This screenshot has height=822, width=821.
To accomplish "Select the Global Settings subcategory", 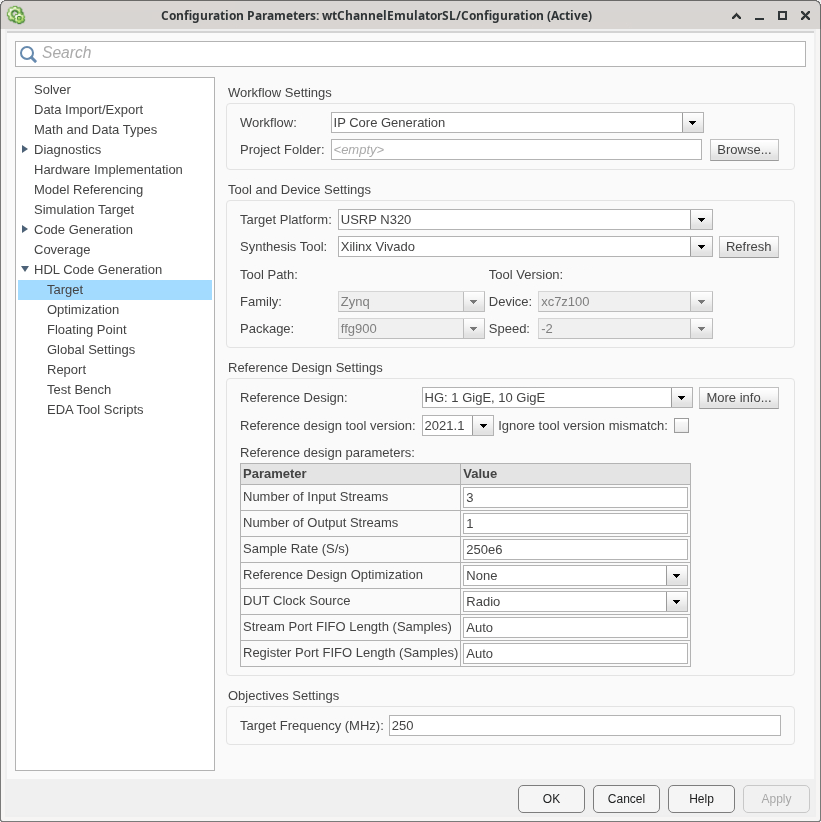I will click(x=91, y=350).
